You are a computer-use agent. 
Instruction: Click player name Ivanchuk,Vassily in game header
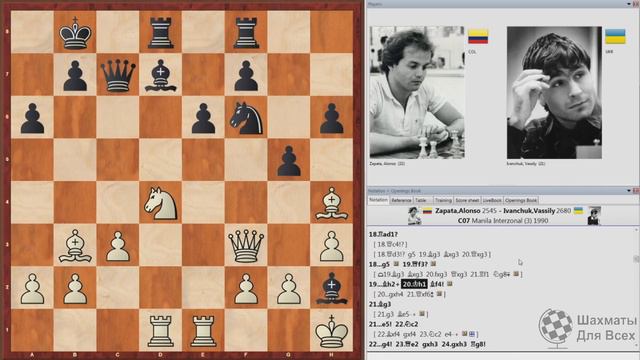[x=529, y=211]
